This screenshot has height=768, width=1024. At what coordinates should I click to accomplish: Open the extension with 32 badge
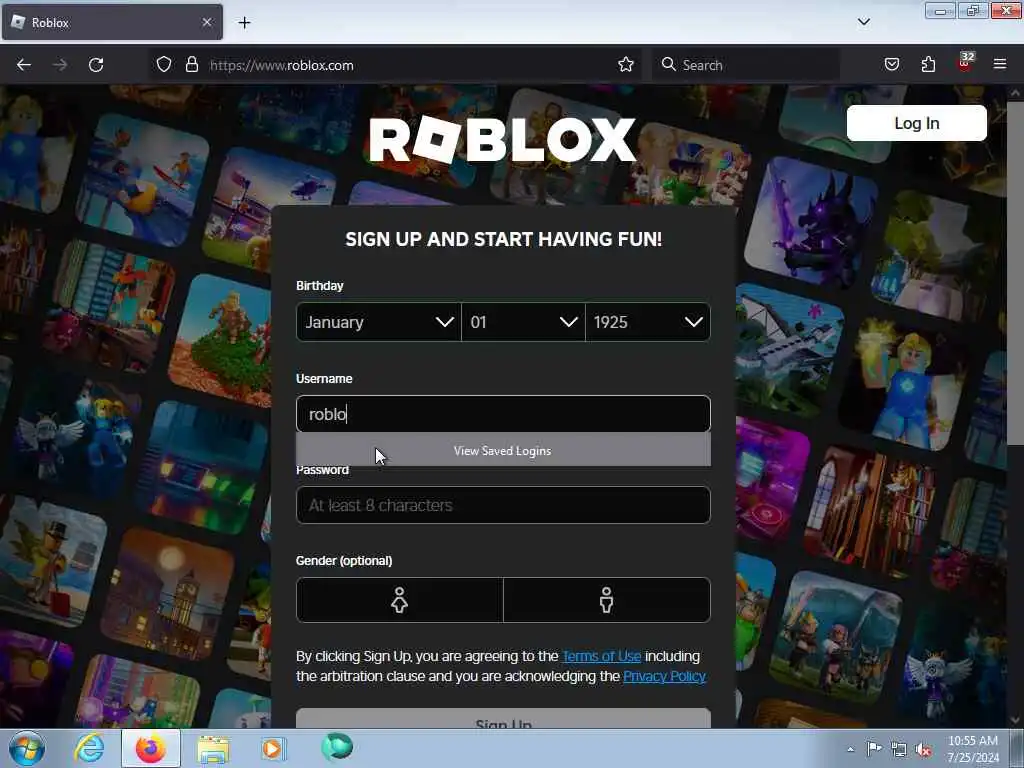pos(965,63)
